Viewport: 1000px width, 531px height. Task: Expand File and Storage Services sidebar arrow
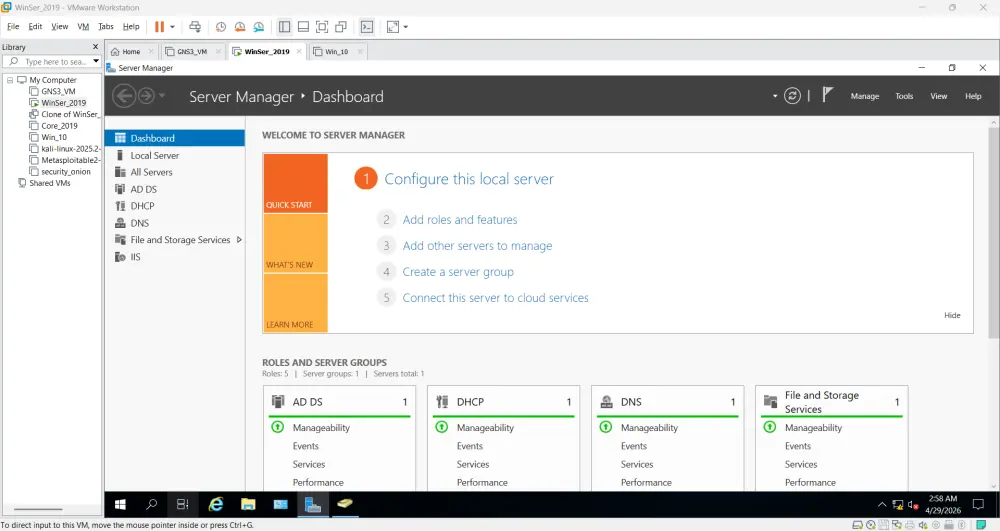click(239, 240)
